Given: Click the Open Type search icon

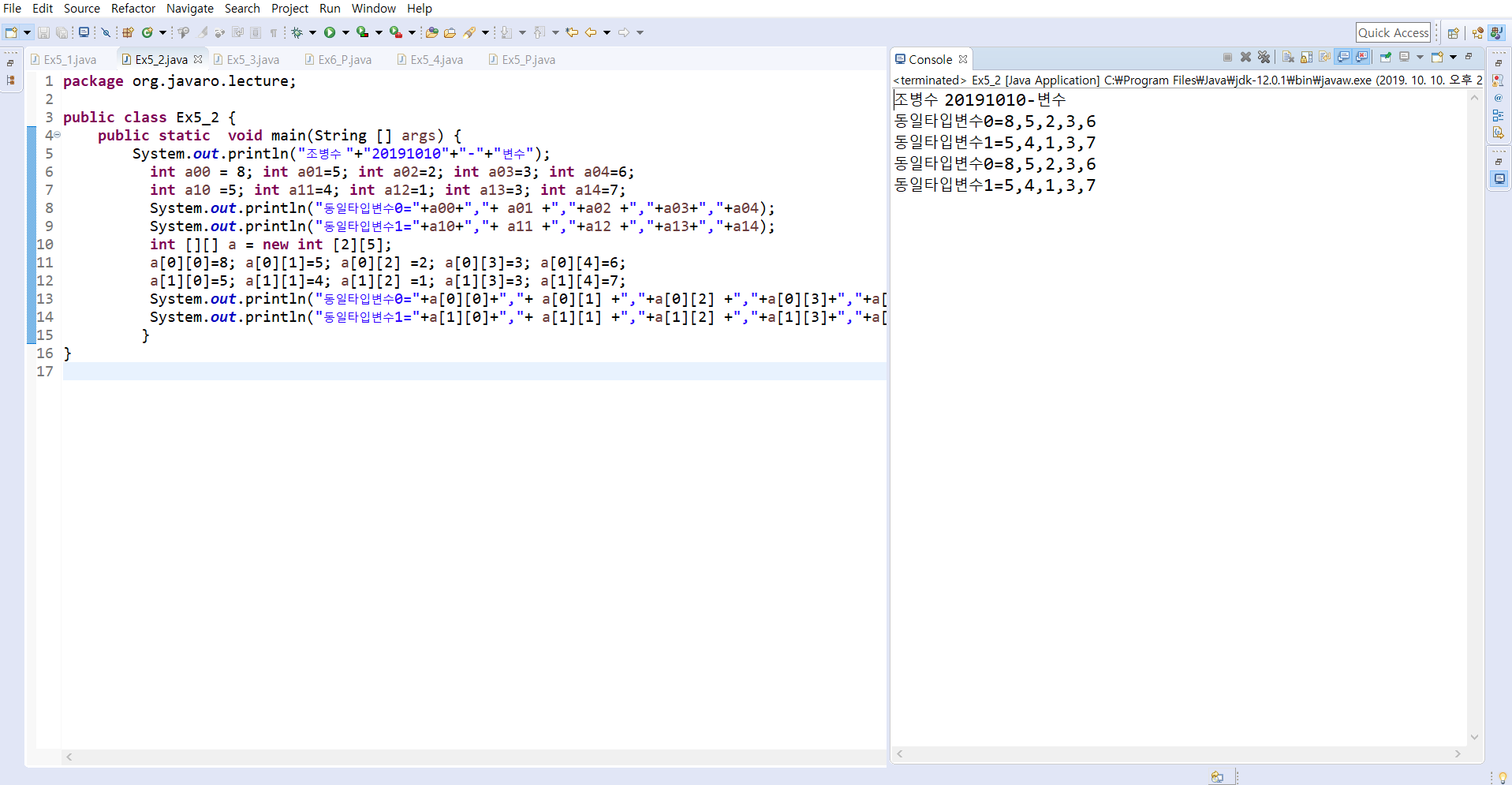Looking at the screenshot, I should (x=184, y=32).
